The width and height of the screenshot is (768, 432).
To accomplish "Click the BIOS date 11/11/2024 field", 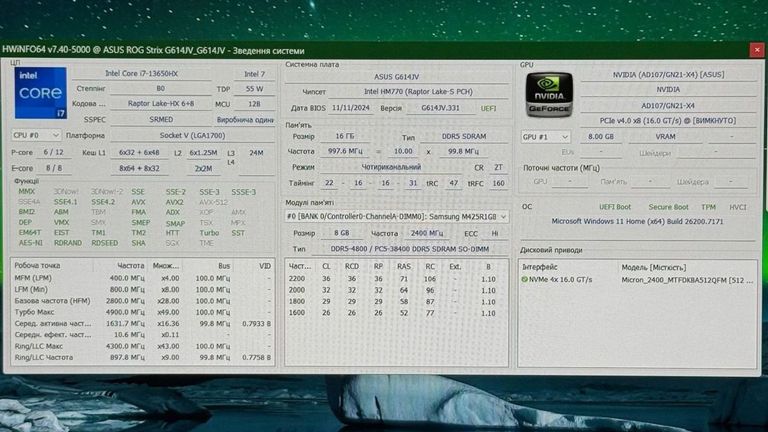I will [x=351, y=108].
